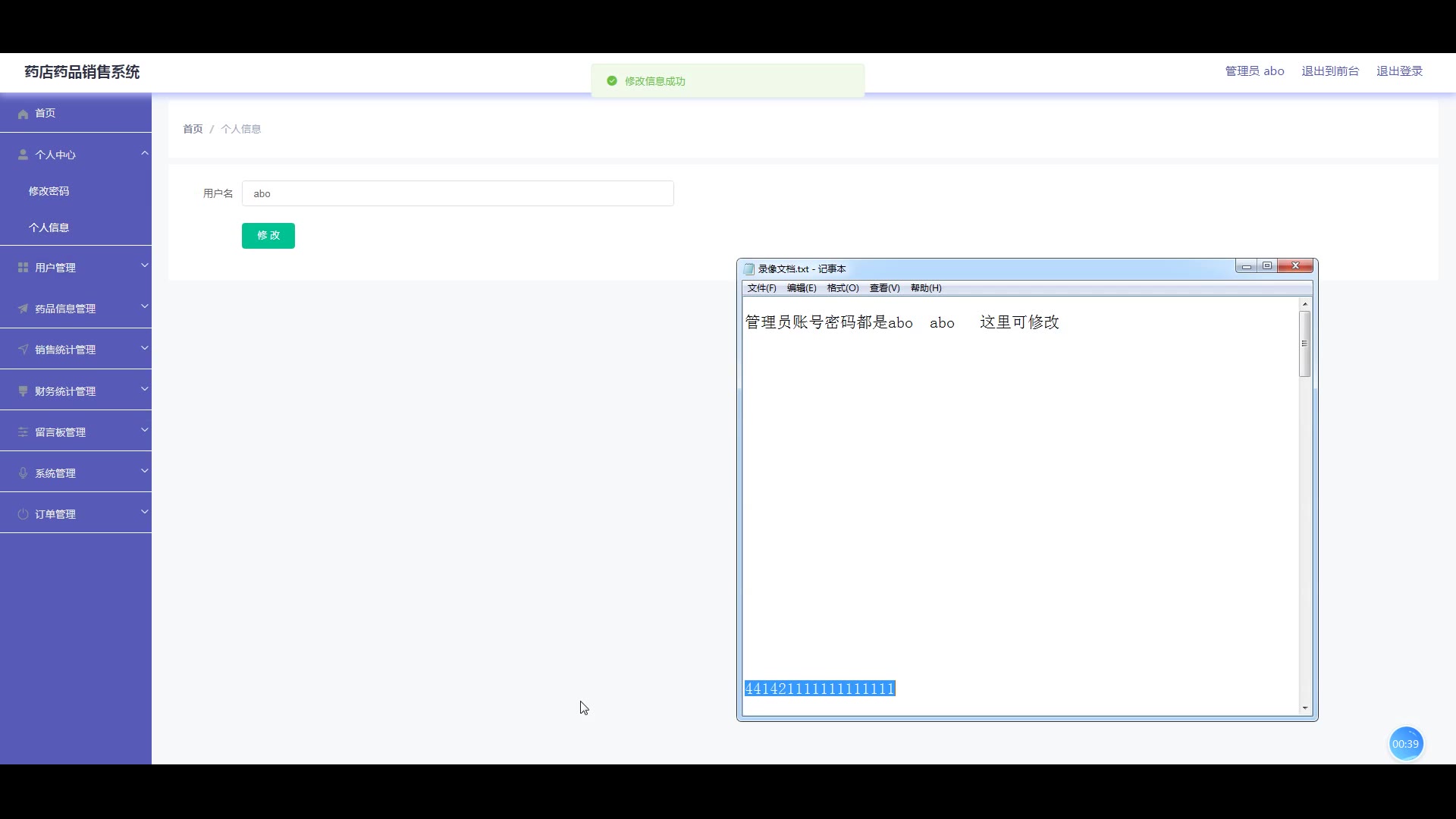
Task: Click 退出到前台 link
Action: (x=1330, y=71)
